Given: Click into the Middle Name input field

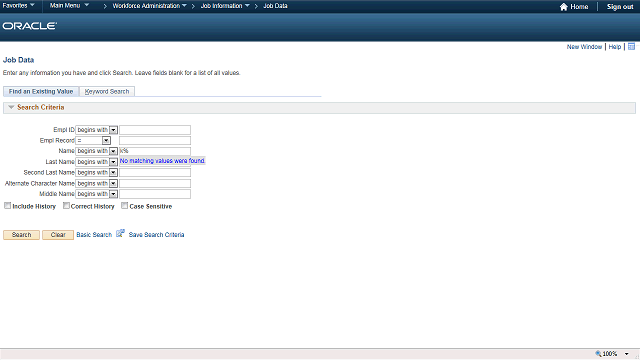Looking at the screenshot, I should (155, 194).
